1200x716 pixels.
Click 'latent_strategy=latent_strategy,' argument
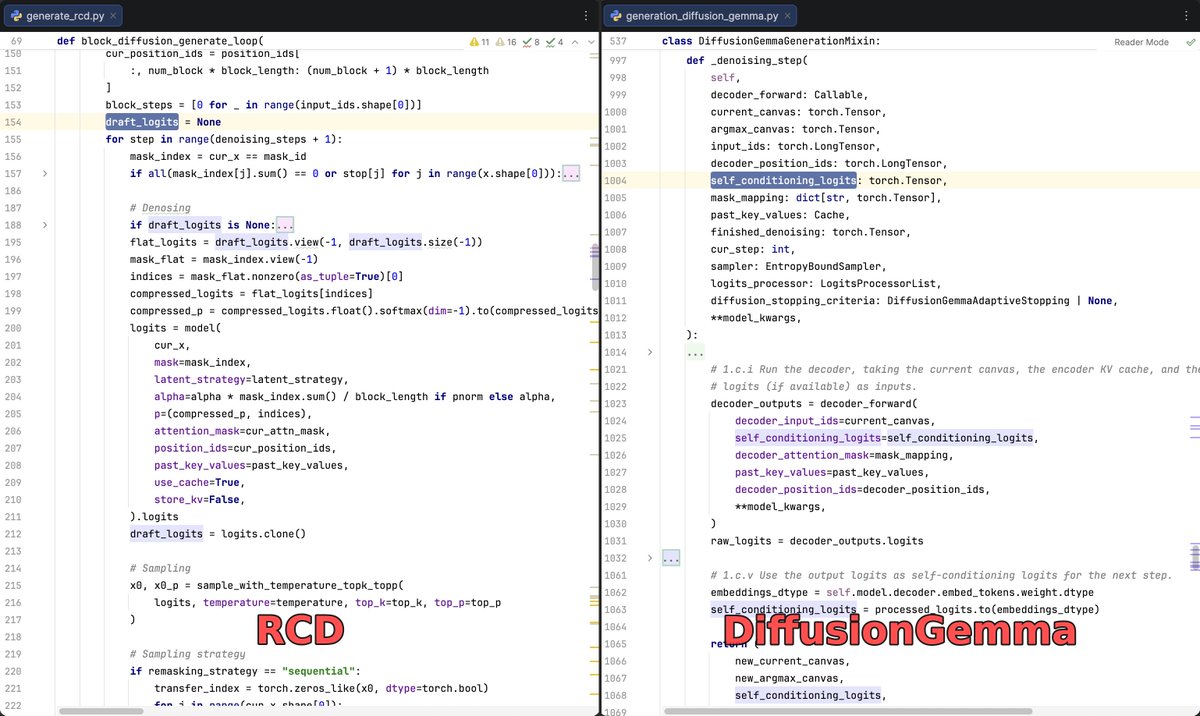coord(251,379)
